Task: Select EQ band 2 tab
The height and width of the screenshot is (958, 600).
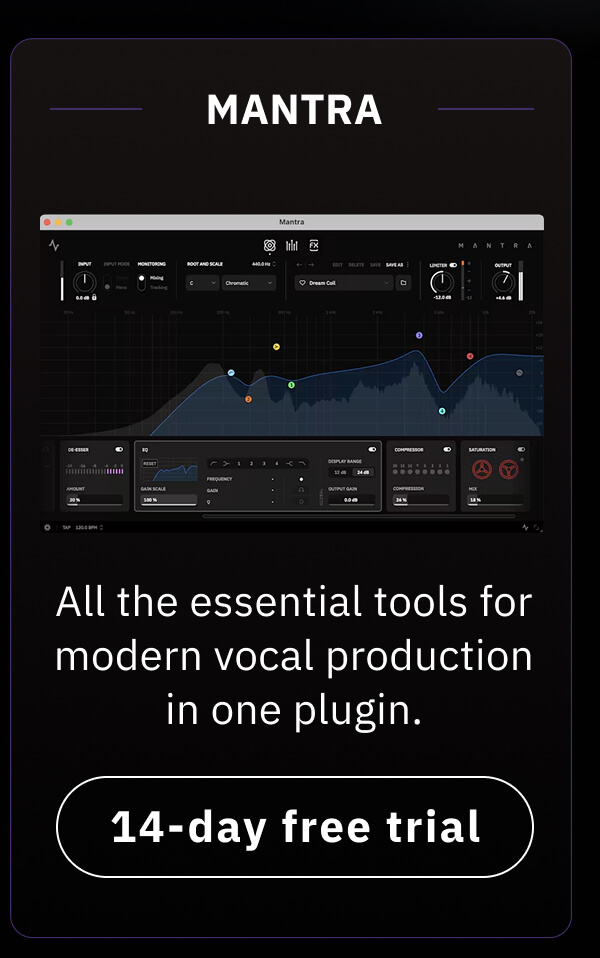Action: [x=251, y=464]
